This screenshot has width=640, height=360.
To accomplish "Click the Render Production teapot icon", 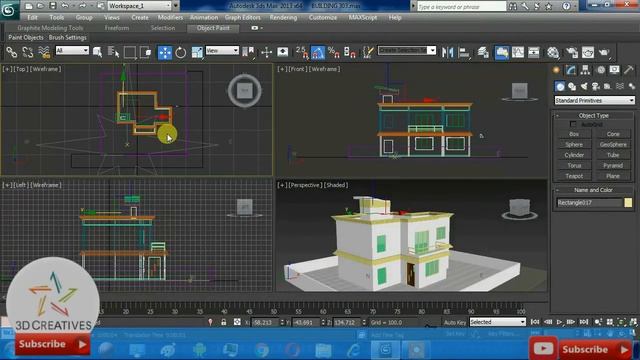I will click(x=604, y=52).
